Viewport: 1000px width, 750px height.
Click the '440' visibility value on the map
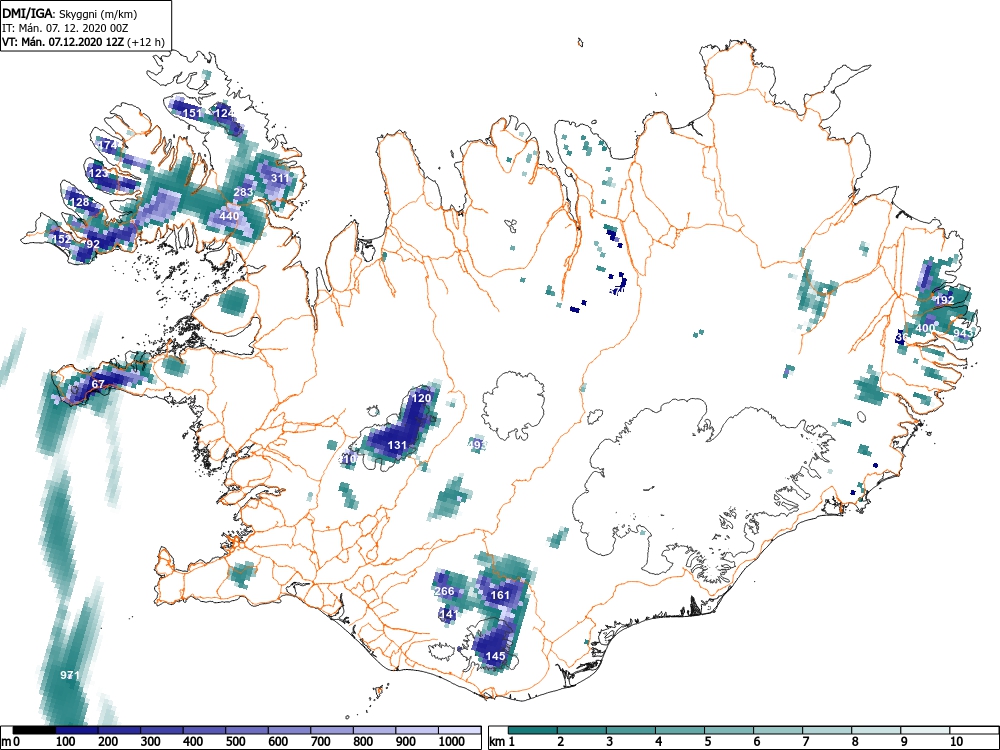click(229, 216)
